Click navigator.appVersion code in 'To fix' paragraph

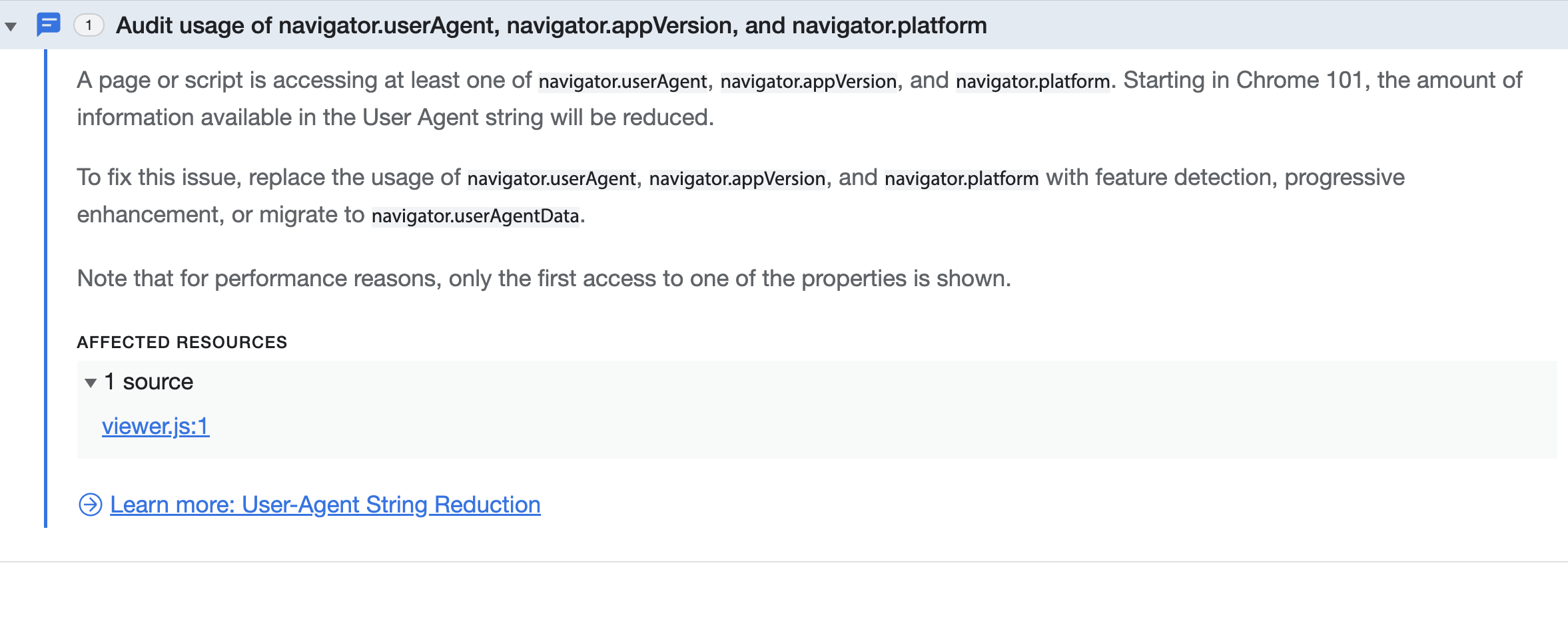737,178
